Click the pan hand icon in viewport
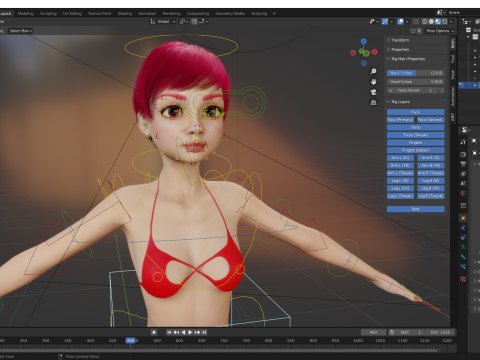 coord(374,82)
